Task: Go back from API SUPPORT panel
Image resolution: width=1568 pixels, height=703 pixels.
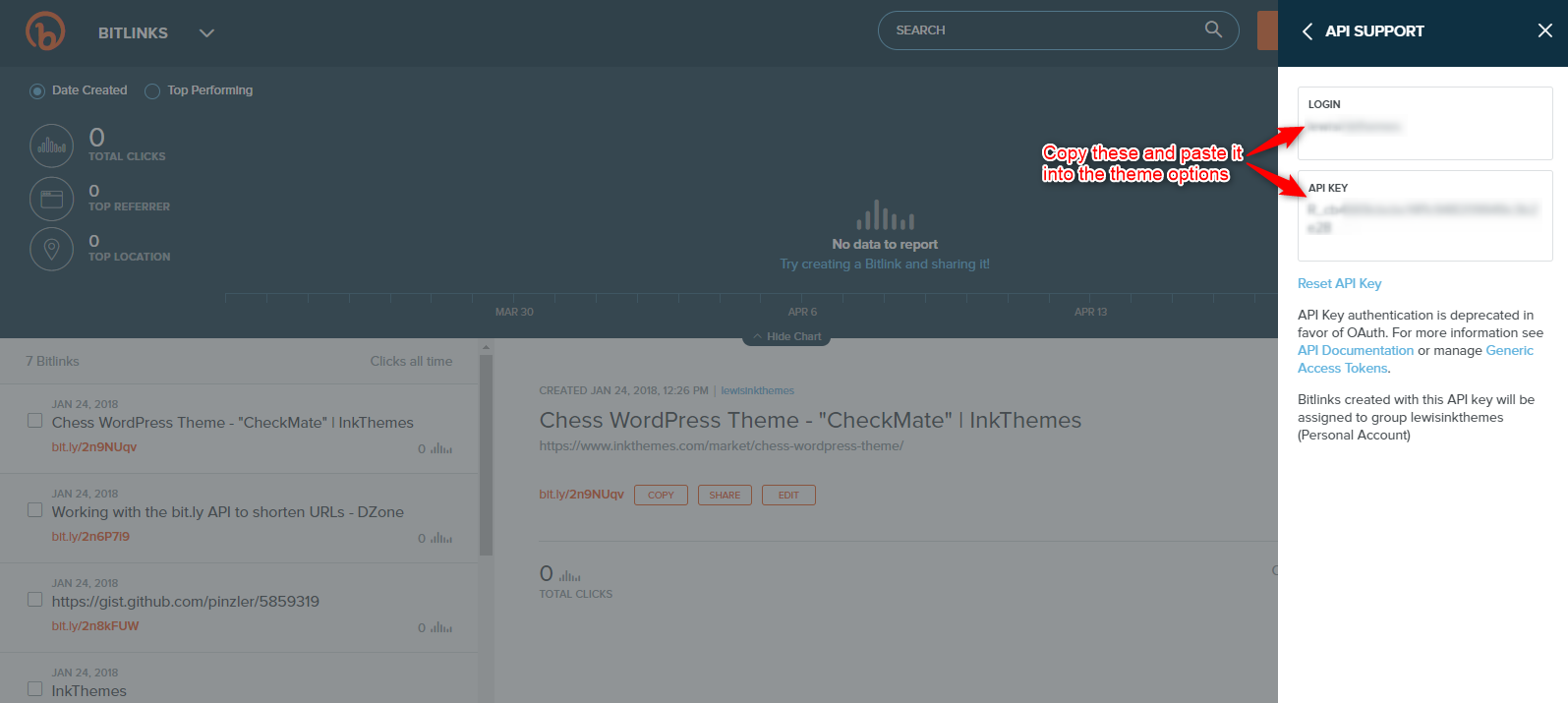Action: (1307, 31)
